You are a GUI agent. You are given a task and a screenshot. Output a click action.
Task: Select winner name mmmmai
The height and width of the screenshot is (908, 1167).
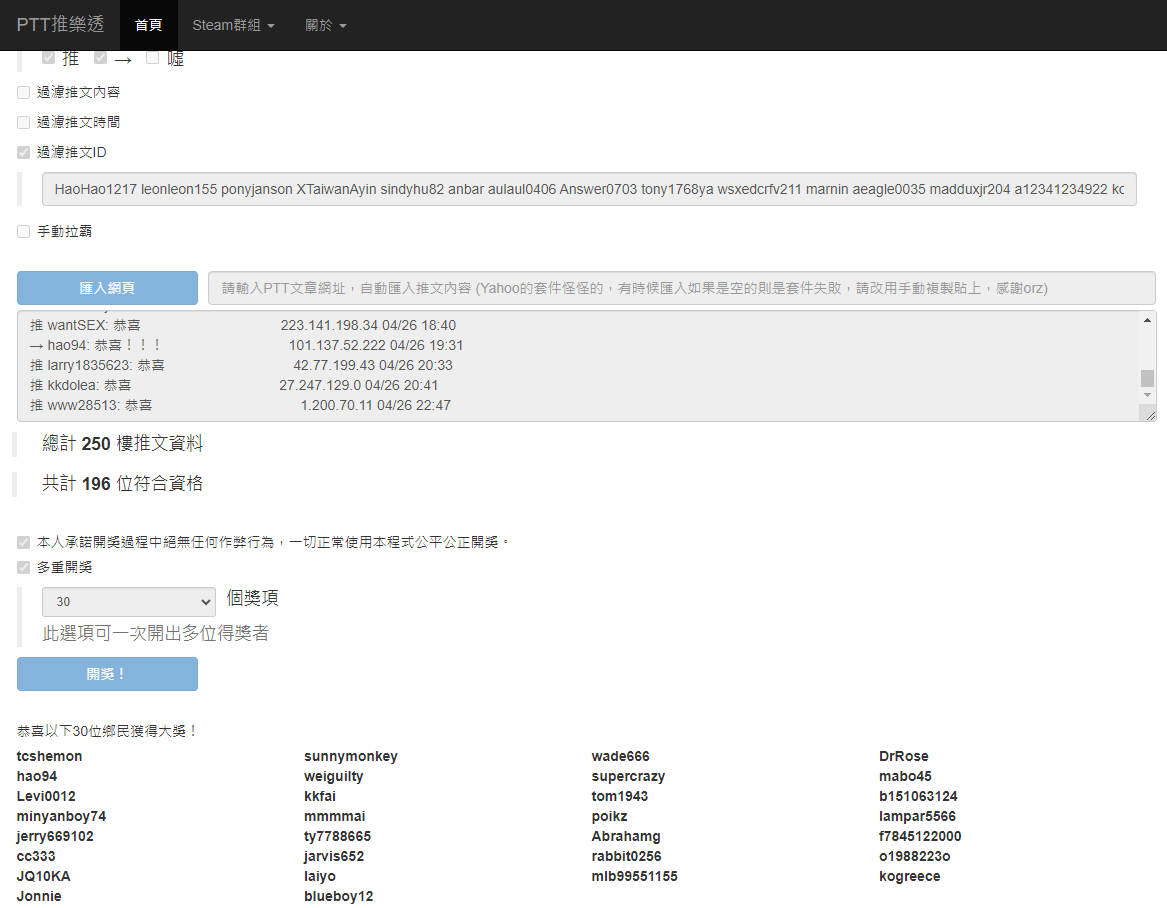[335, 816]
